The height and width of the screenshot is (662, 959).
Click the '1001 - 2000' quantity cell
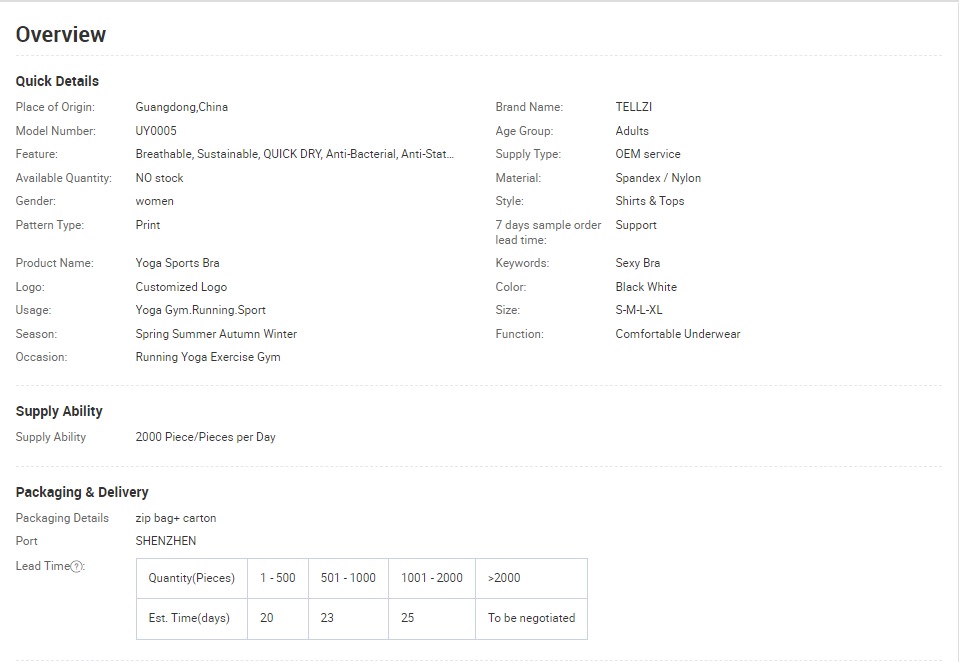coord(432,578)
